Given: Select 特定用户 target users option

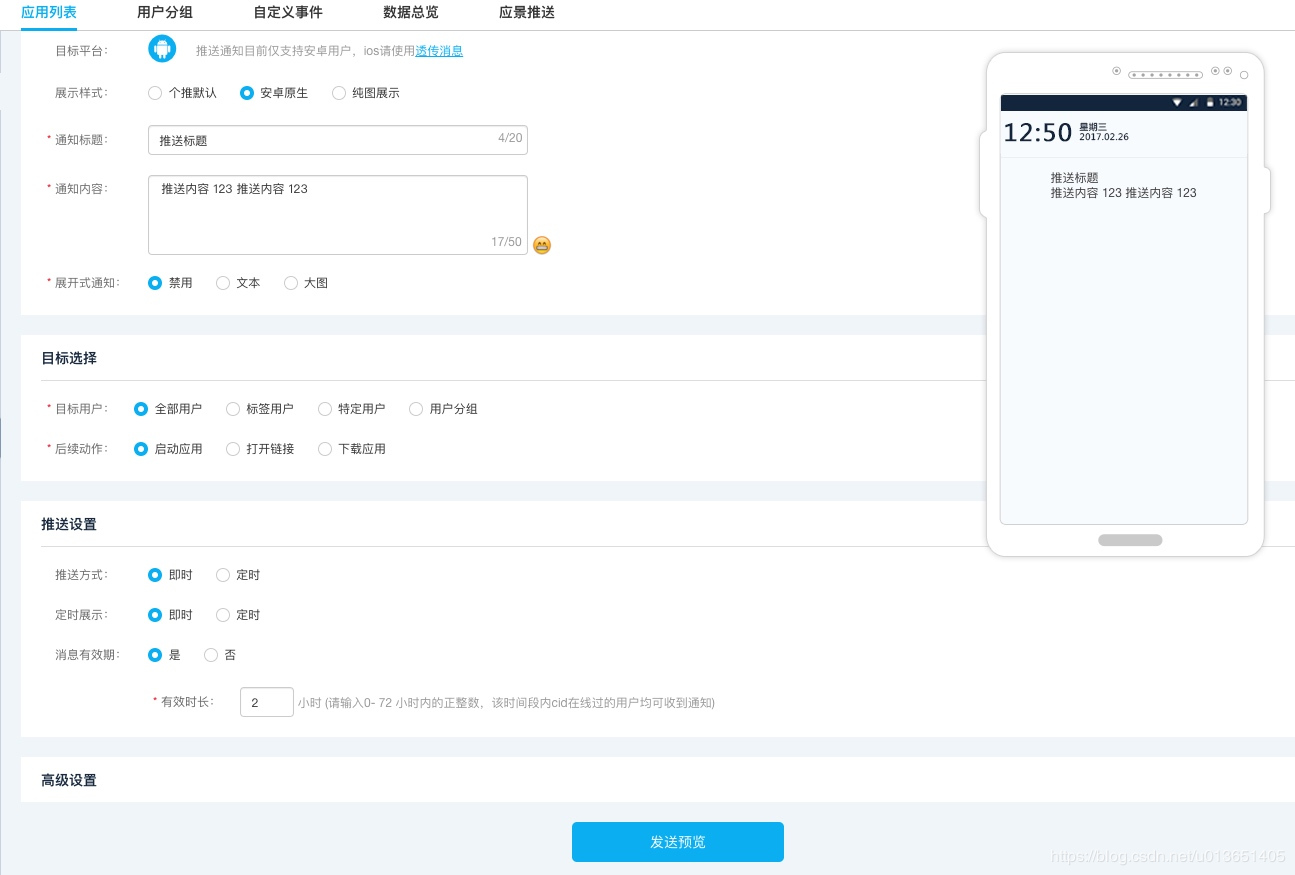Looking at the screenshot, I should coord(324,408).
